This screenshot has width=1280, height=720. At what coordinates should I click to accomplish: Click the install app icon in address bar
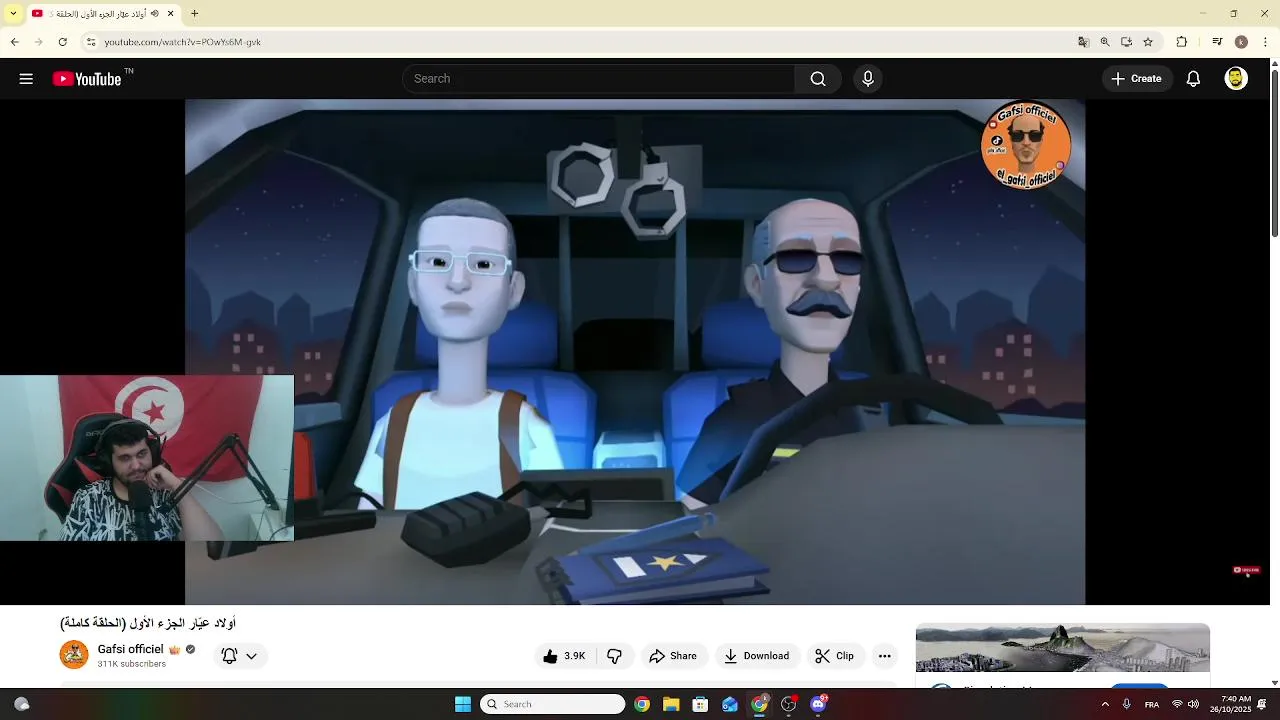pos(1126,42)
